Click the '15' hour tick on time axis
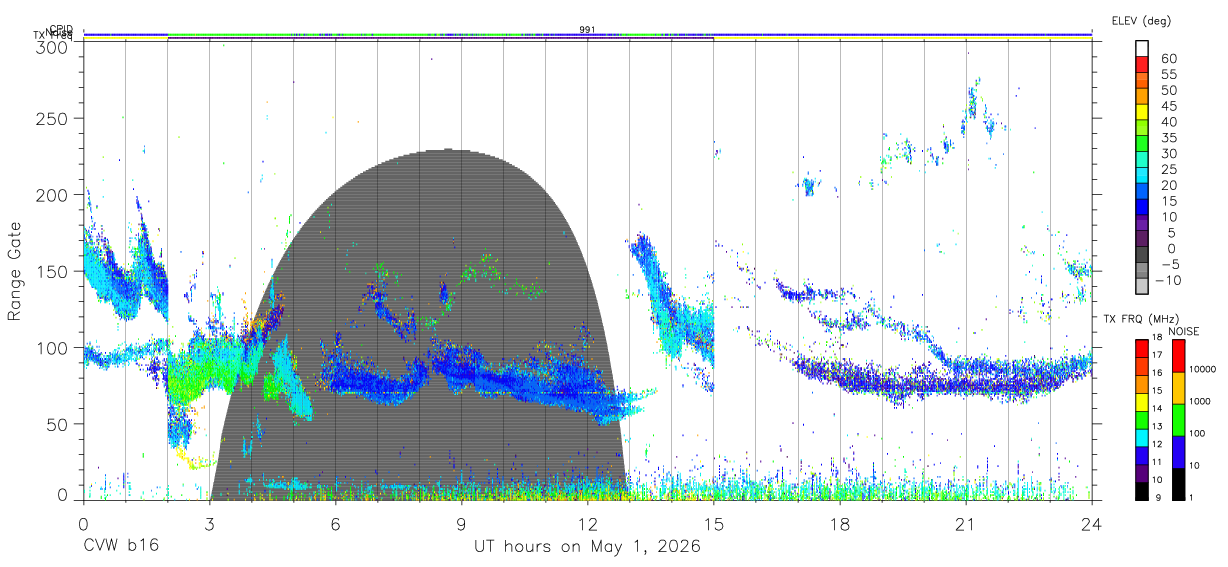 pyautogui.click(x=713, y=524)
